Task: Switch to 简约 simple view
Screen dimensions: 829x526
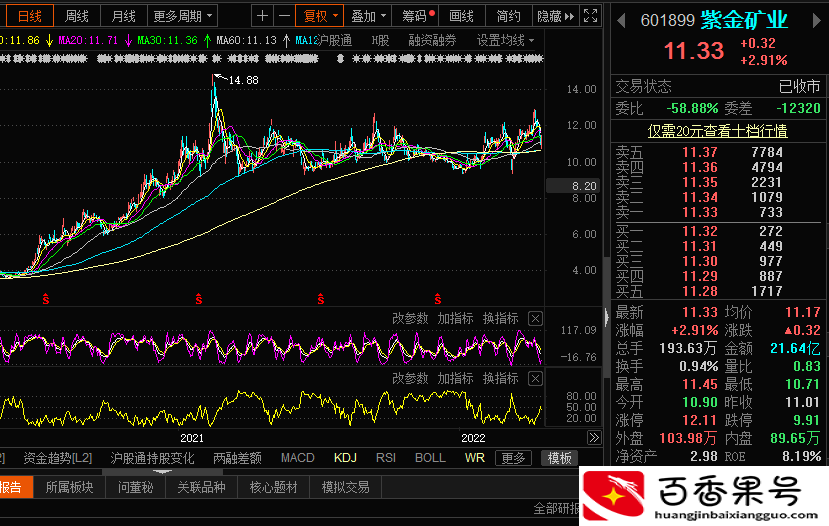Action: (x=508, y=16)
